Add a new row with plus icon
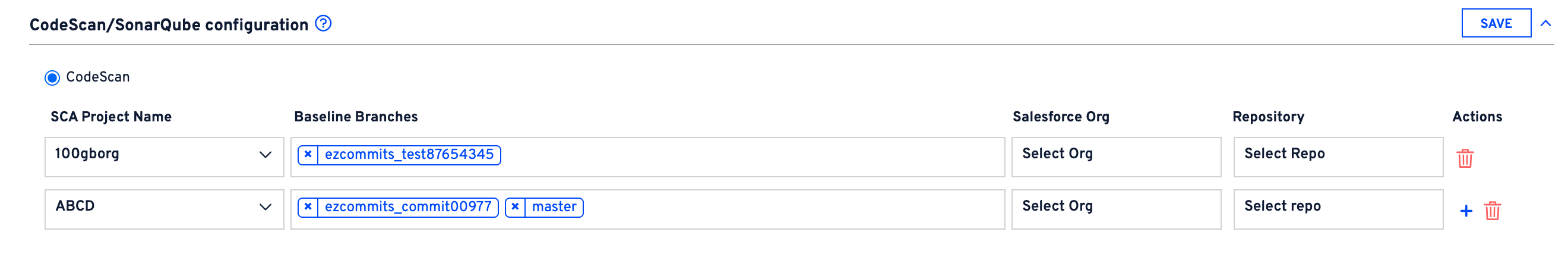Image resolution: width=1568 pixels, height=263 pixels. click(x=1466, y=211)
